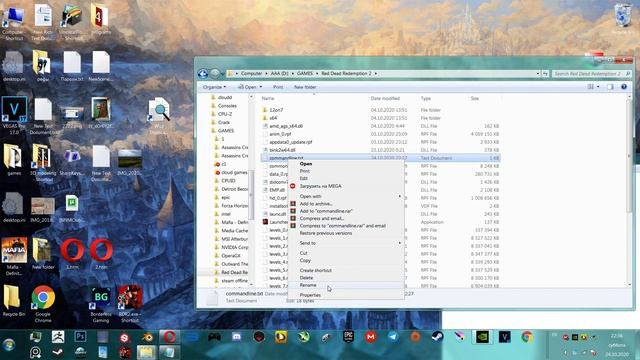This screenshot has height=360, width=640.
Task: Select anim_0.rpf in the file list
Action: pyautogui.click(x=280, y=134)
